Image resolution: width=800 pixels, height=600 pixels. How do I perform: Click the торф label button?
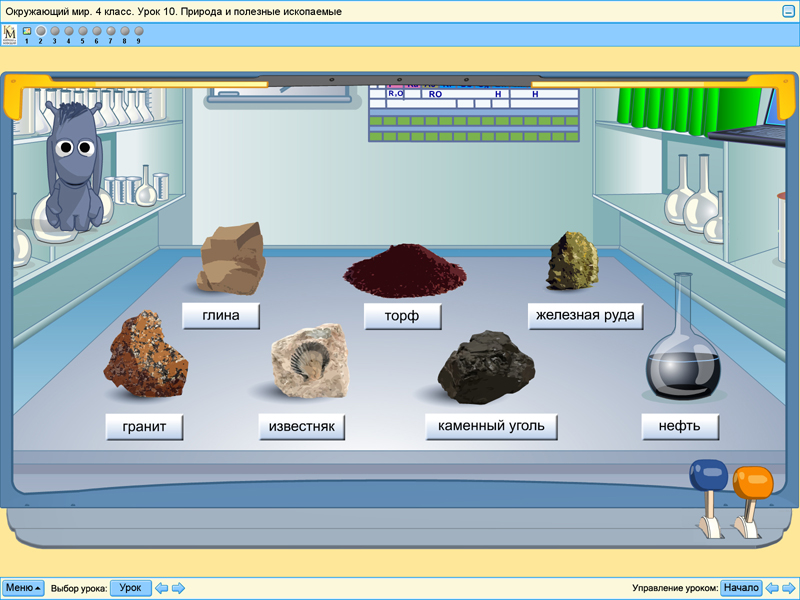(x=404, y=317)
